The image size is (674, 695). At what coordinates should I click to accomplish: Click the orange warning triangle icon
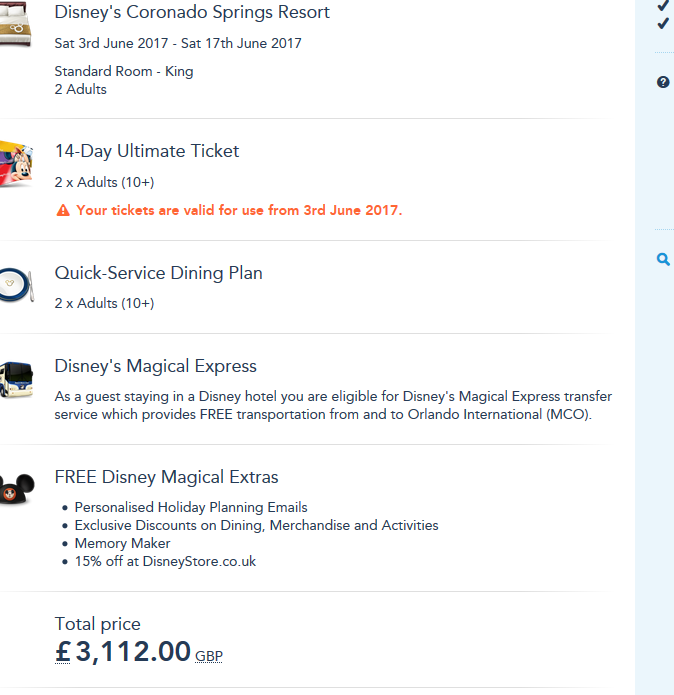click(x=63, y=211)
